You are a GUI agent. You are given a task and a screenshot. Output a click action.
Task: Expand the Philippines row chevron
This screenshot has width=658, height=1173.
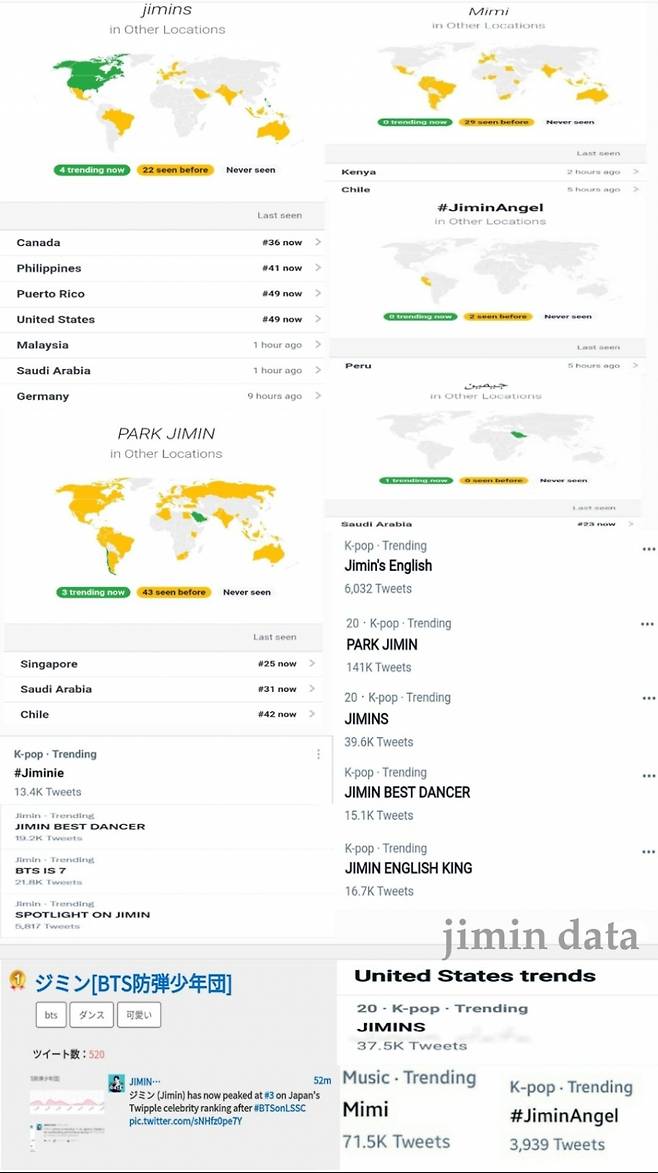click(x=318, y=268)
